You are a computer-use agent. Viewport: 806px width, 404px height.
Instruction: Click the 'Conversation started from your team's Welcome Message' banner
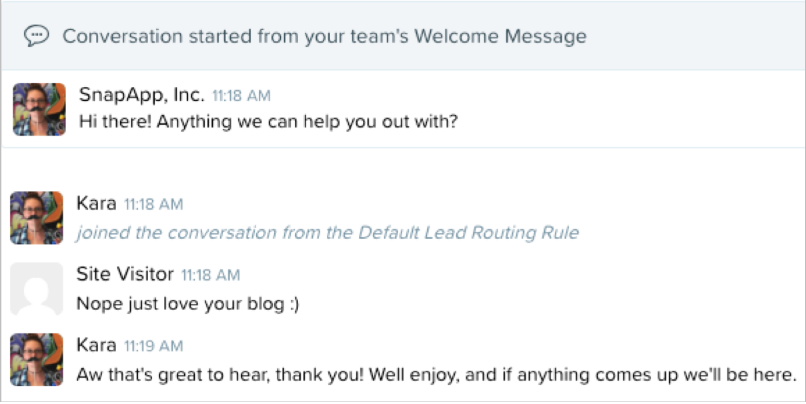[x=403, y=36]
